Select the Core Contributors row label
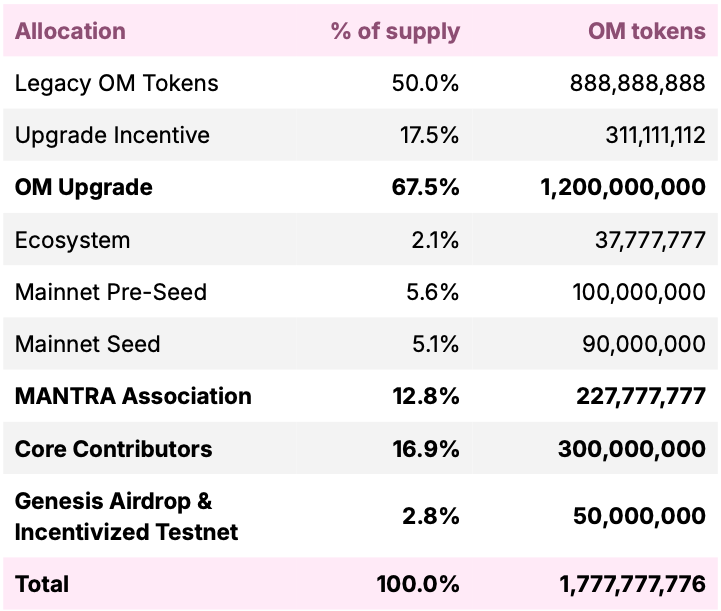721x611 pixels. pos(113,448)
